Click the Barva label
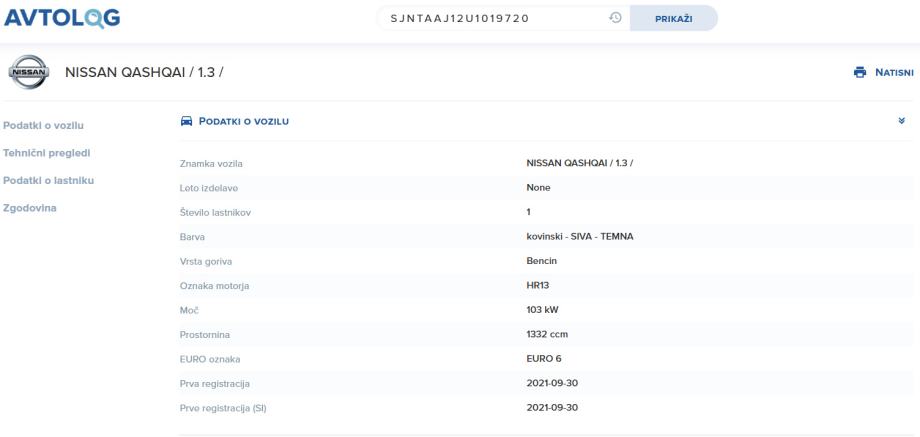 click(x=192, y=237)
